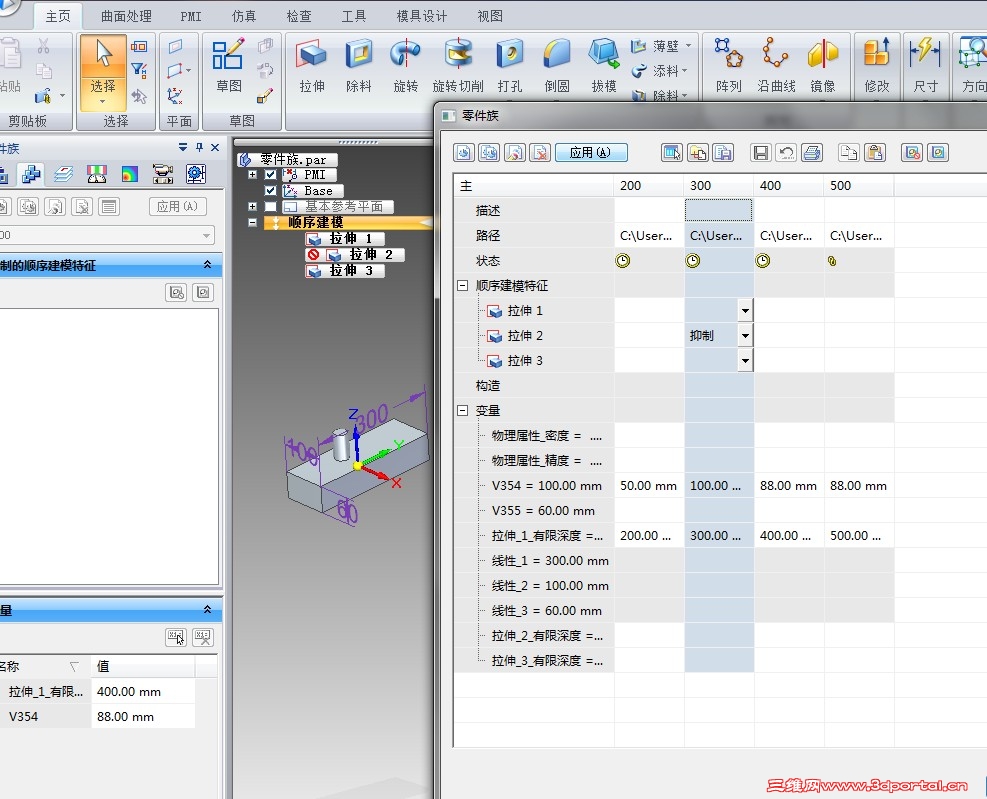Open the 草图 sketch tool

pos(228,65)
